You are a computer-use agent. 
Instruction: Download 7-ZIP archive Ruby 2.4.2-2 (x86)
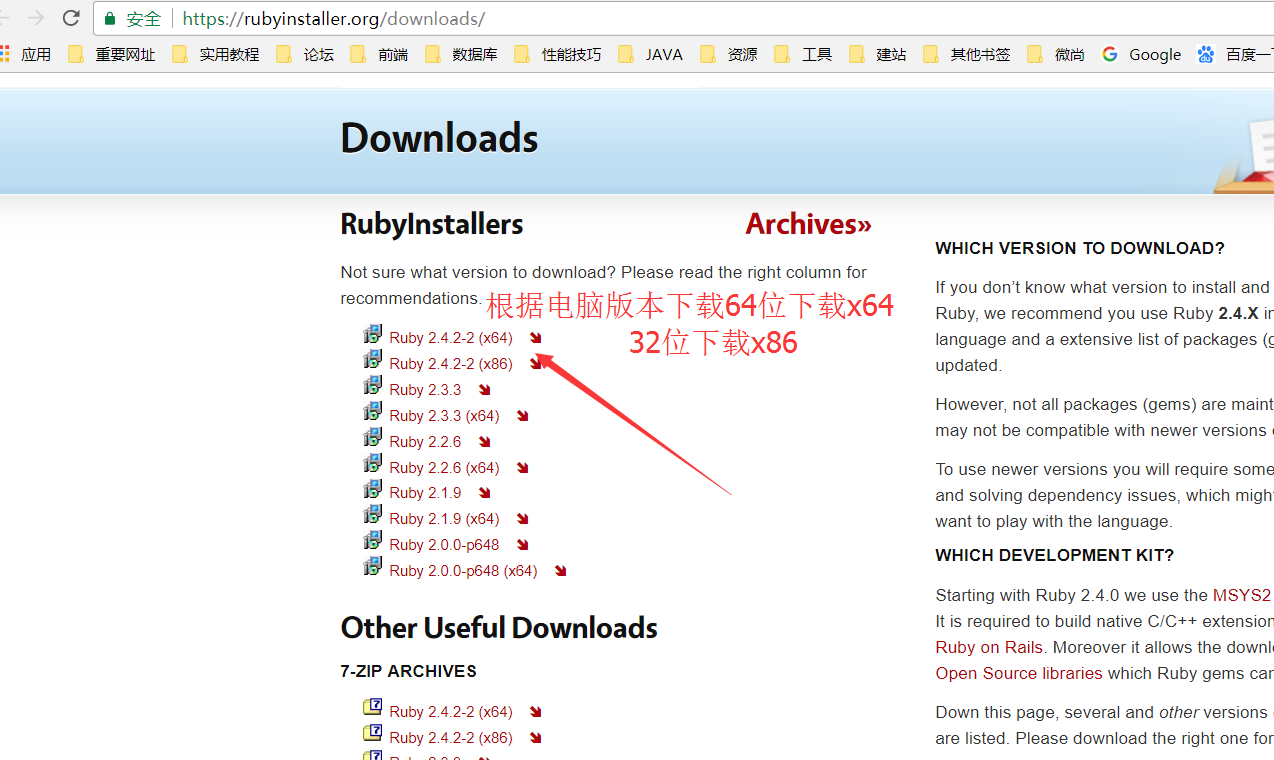point(451,738)
